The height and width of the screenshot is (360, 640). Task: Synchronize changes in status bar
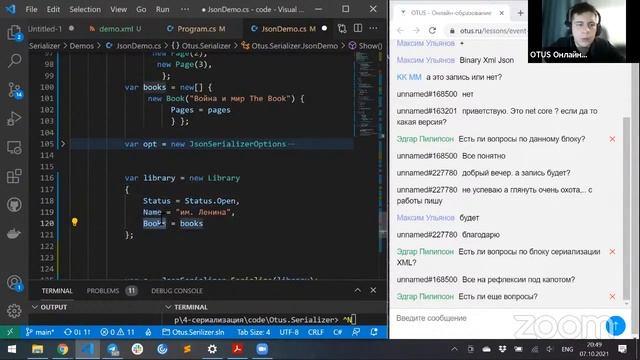[x=77, y=332]
